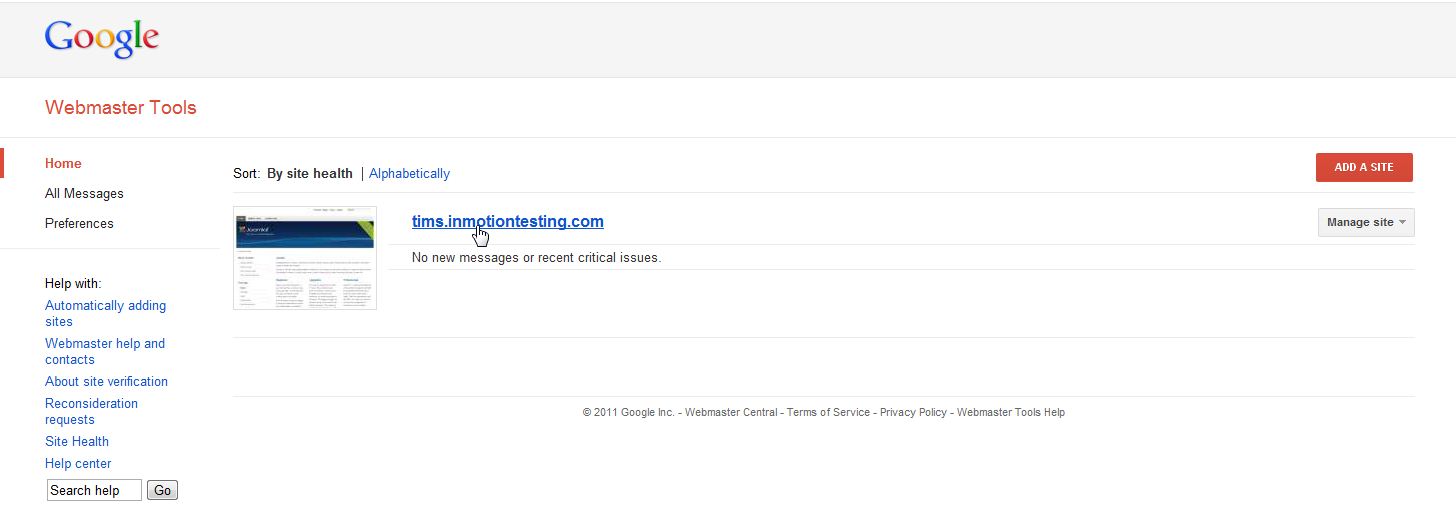This screenshot has height=523, width=1456.
Task: Expand the Manage site dropdown
Action: pyautogui.click(x=1366, y=222)
